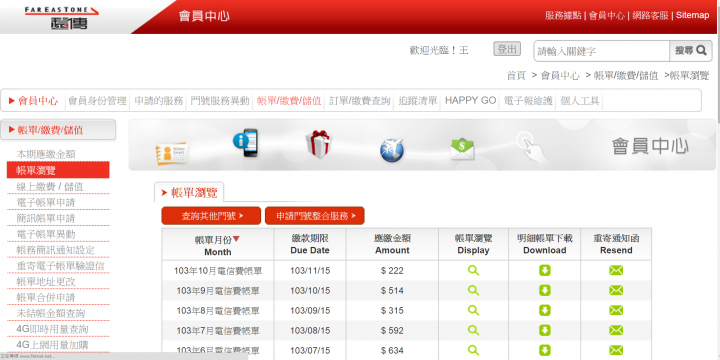Open 線上繳費 / 儲值 in sidebar
This screenshot has height=360, width=720.
click(x=50, y=186)
